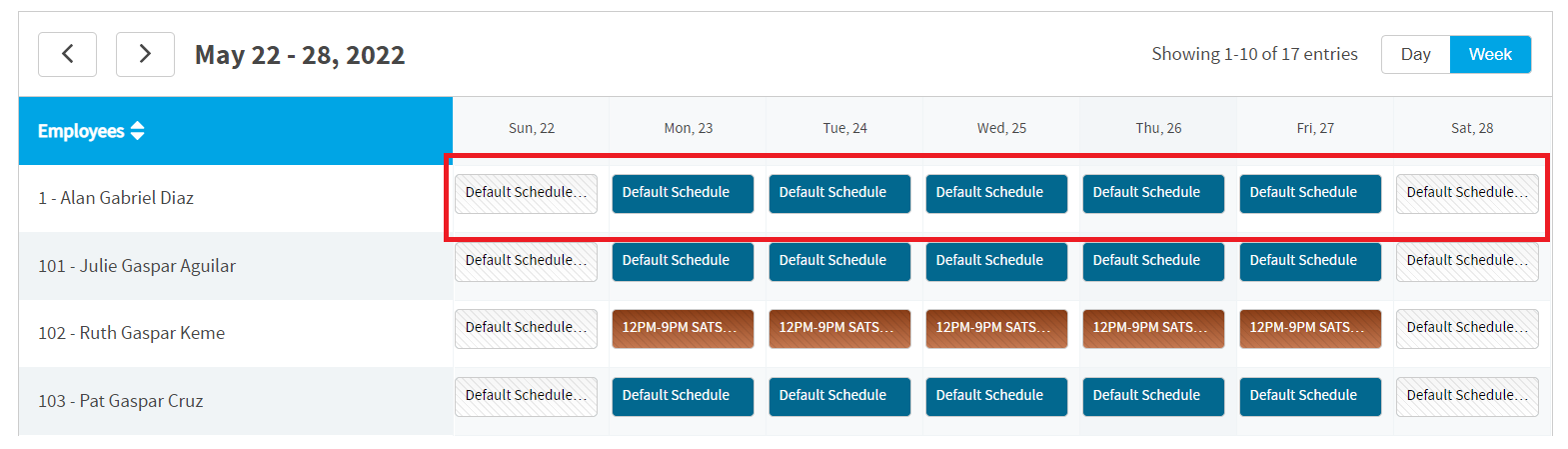Switch to Day view
The width and height of the screenshot is (1568, 449).
1415,54
